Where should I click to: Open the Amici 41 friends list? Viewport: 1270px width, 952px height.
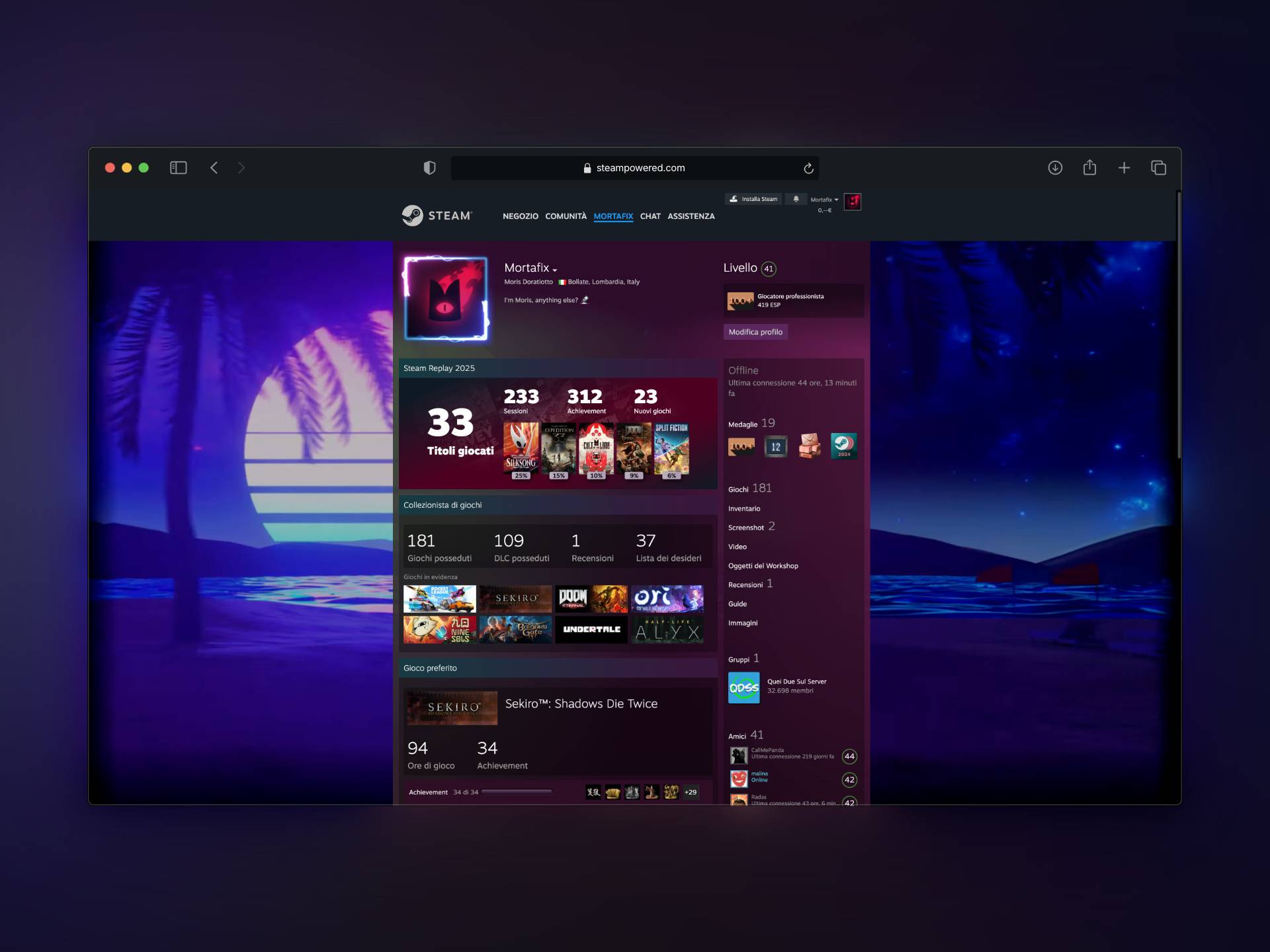point(745,735)
